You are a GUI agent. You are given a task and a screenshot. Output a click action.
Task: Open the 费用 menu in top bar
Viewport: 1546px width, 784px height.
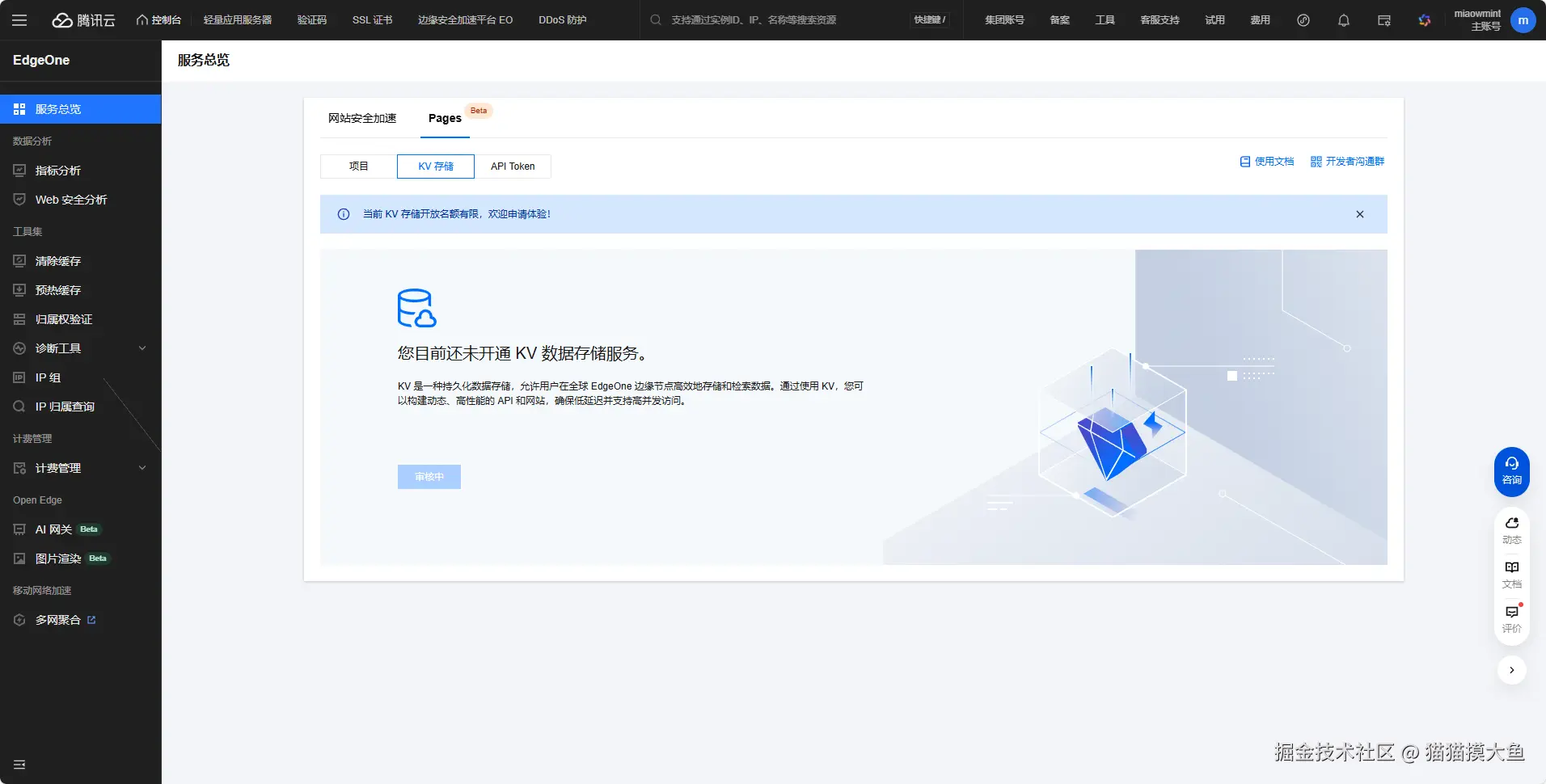tap(1261, 20)
